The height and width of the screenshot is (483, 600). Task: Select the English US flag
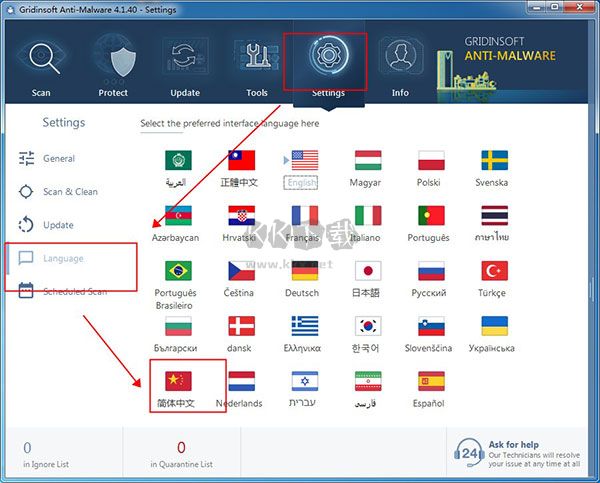pyautogui.click(x=305, y=160)
